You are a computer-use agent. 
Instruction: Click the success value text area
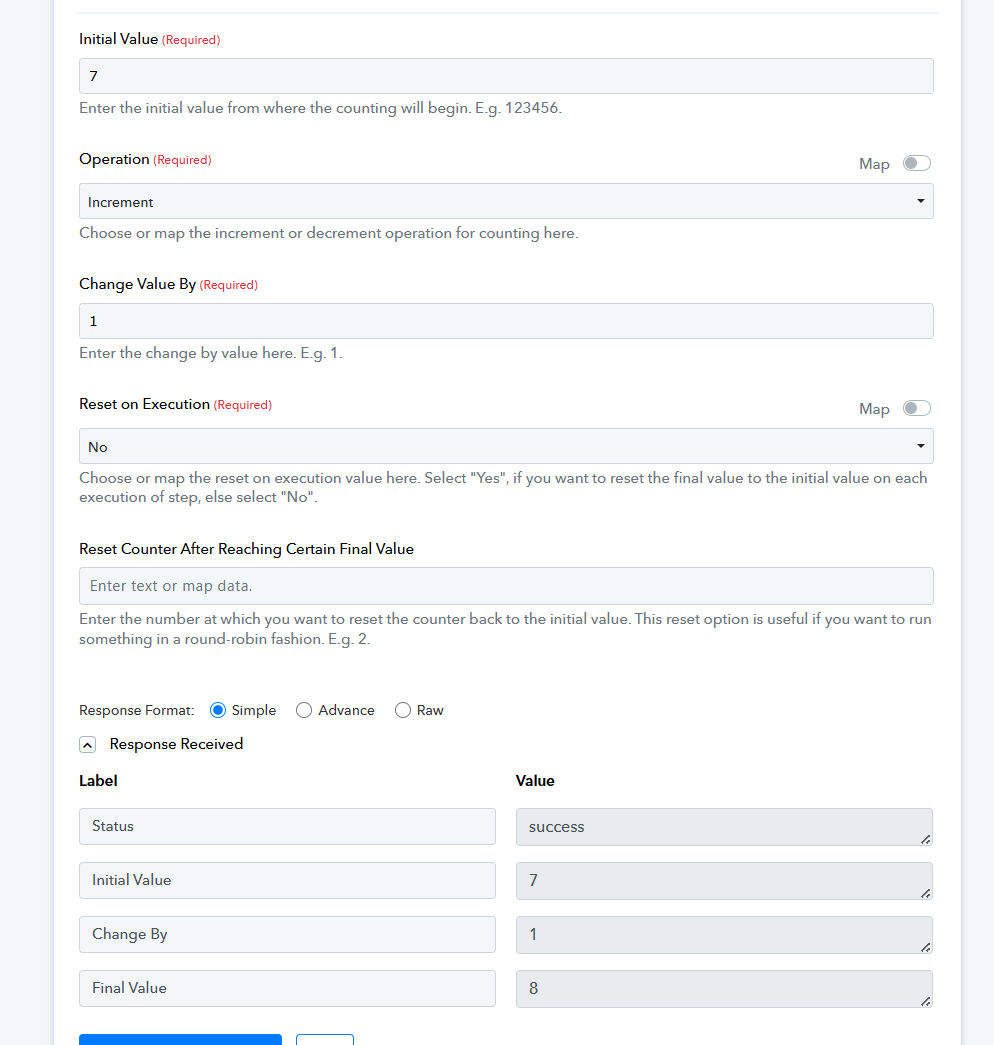pyautogui.click(x=724, y=827)
